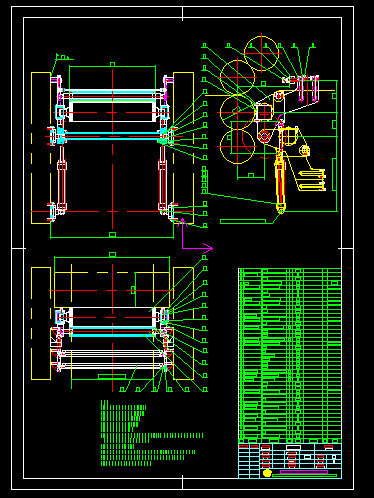
Task: Click the small yellow roller circle with crosshair
Action: (x=304, y=151)
